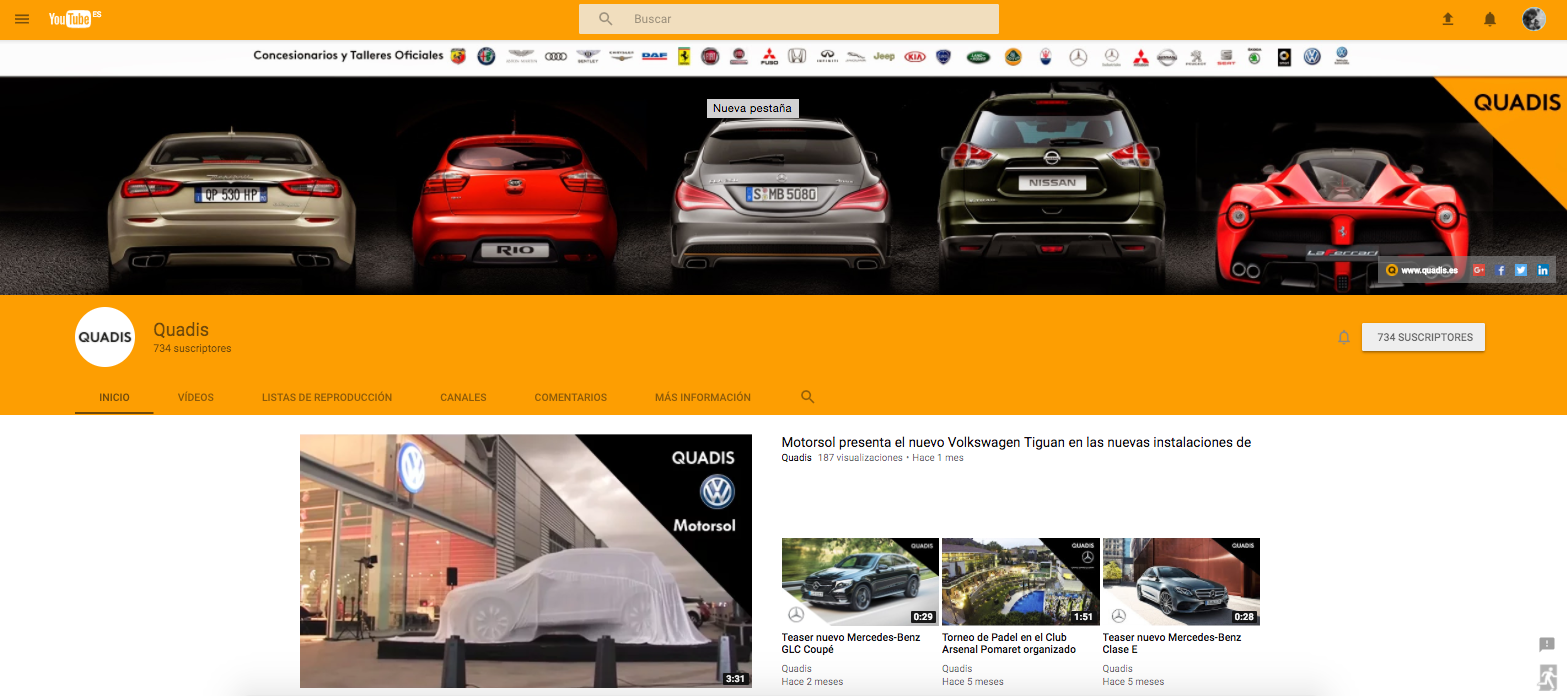Click '187 visualizaciones' text

click(x=860, y=458)
